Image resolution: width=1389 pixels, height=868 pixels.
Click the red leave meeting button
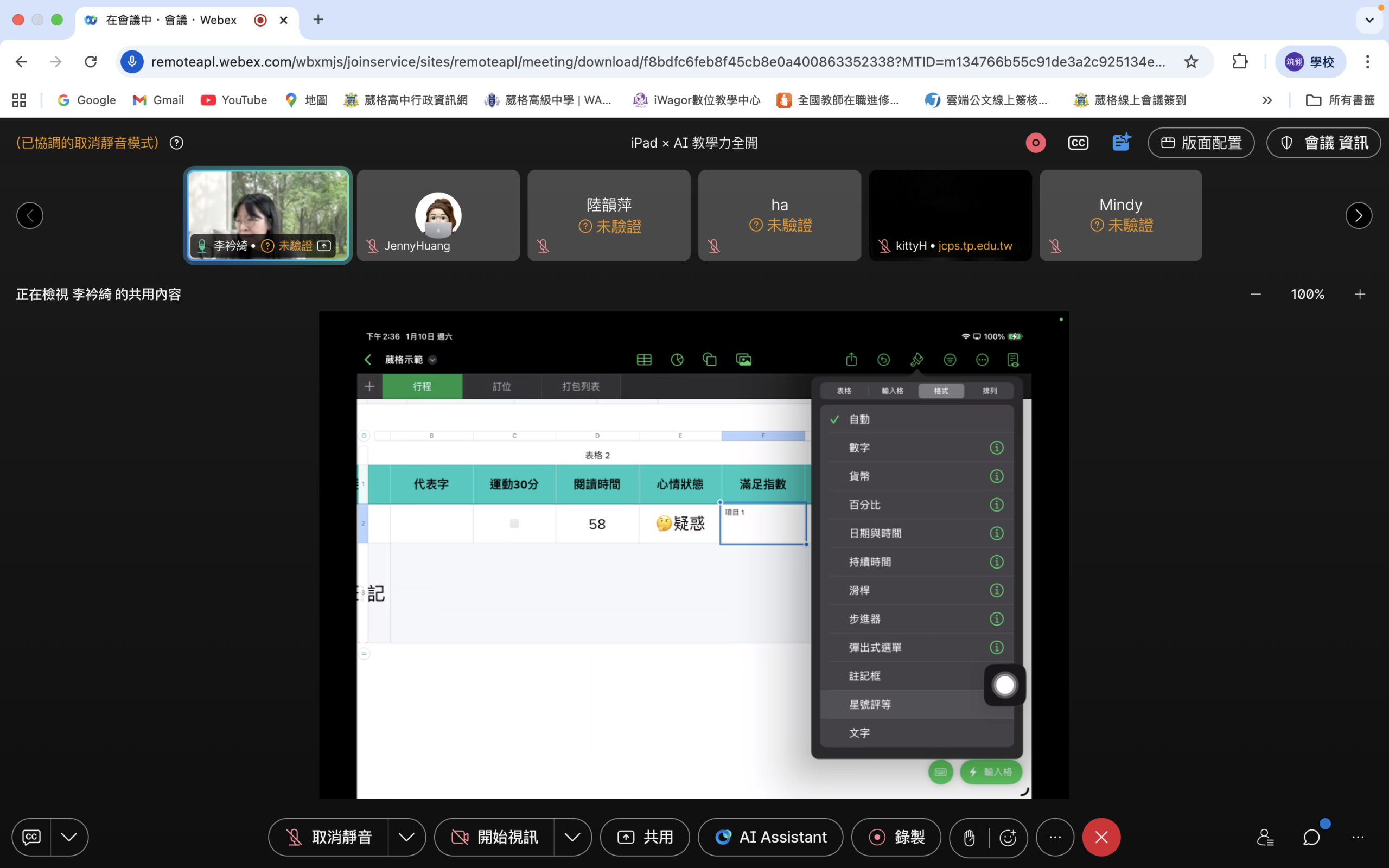1101,838
